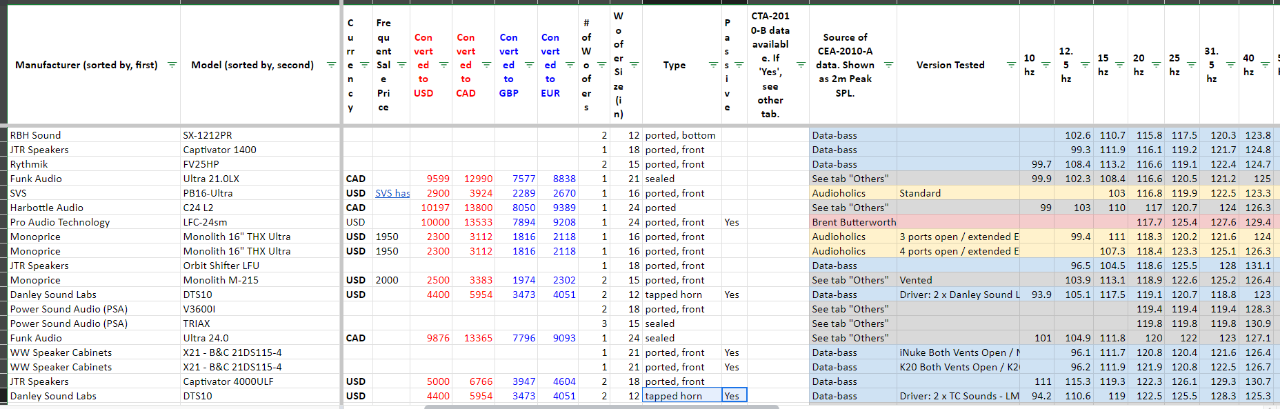Image resolution: width=1280 pixels, height=409 pixels.
Task: Click the 'Ultra 24.0' model cell
Action: (x=260, y=338)
